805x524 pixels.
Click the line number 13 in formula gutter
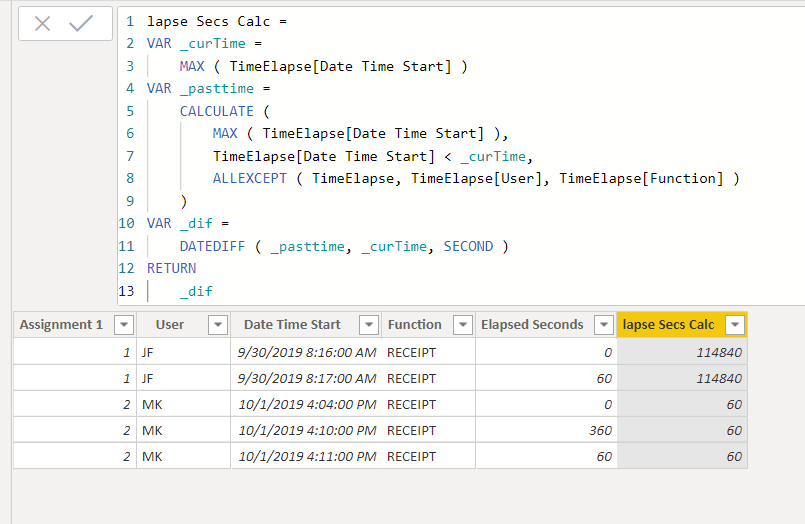[x=126, y=292]
